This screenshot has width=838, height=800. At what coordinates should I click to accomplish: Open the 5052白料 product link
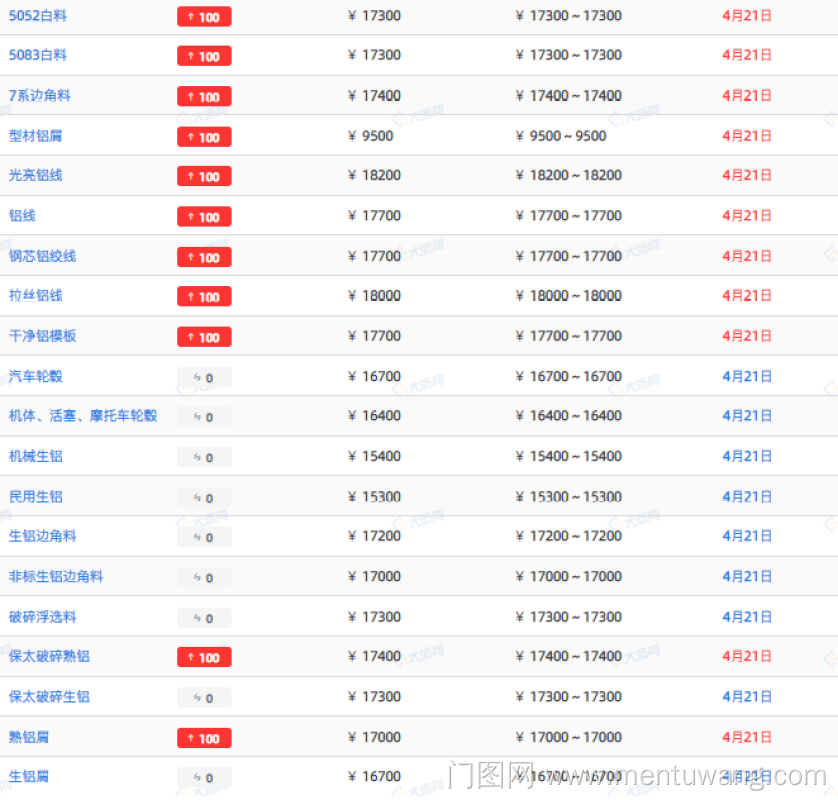click(x=38, y=16)
